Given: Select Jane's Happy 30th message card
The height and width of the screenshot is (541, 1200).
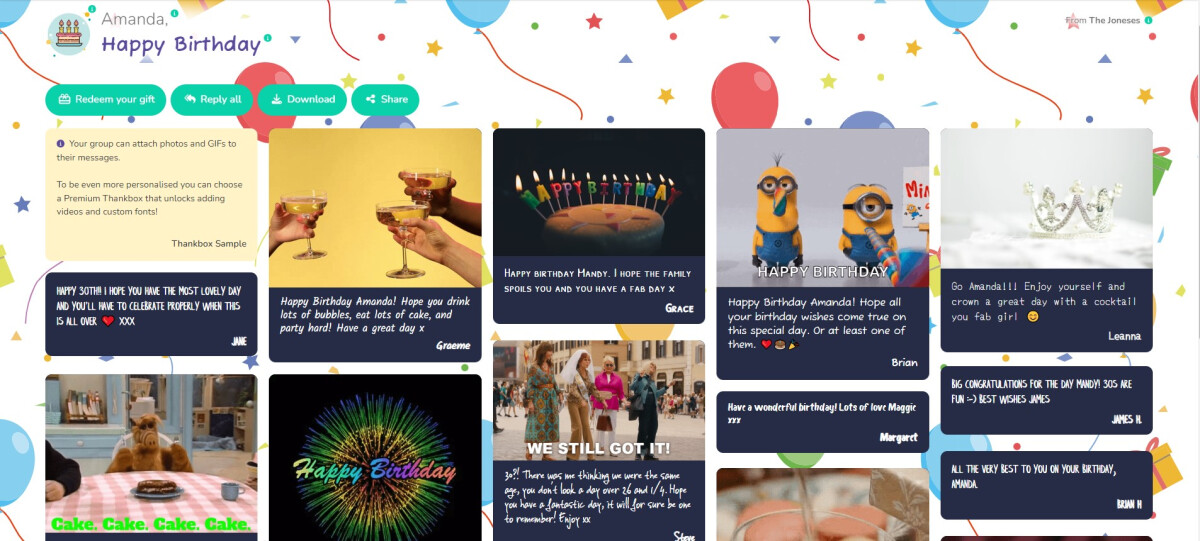Looking at the screenshot, I should point(151,314).
